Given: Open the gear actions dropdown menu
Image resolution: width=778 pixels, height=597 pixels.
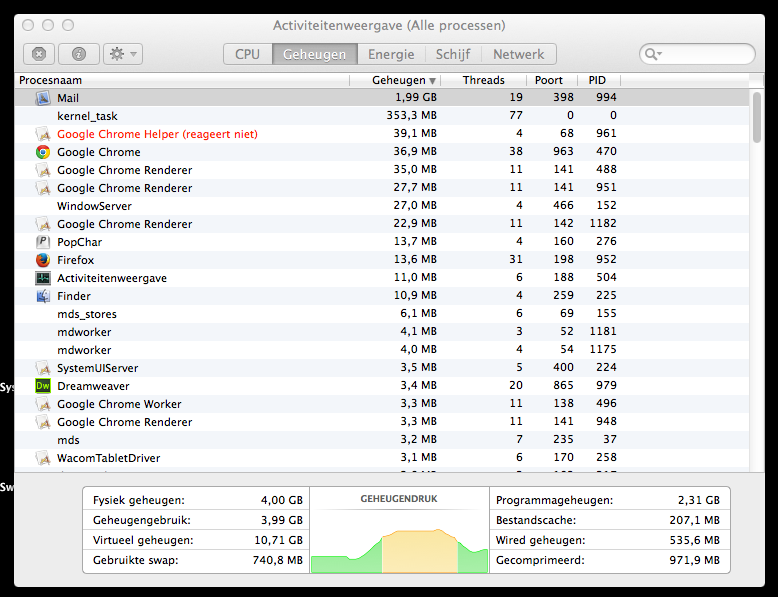Looking at the screenshot, I should pos(123,54).
